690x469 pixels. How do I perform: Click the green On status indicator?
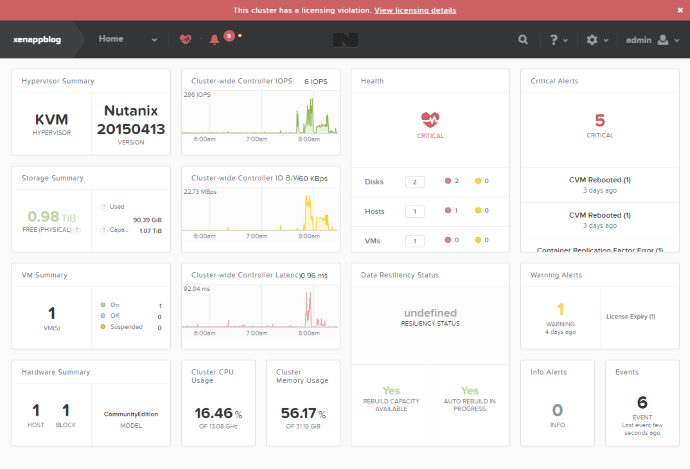tap(103, 304)
